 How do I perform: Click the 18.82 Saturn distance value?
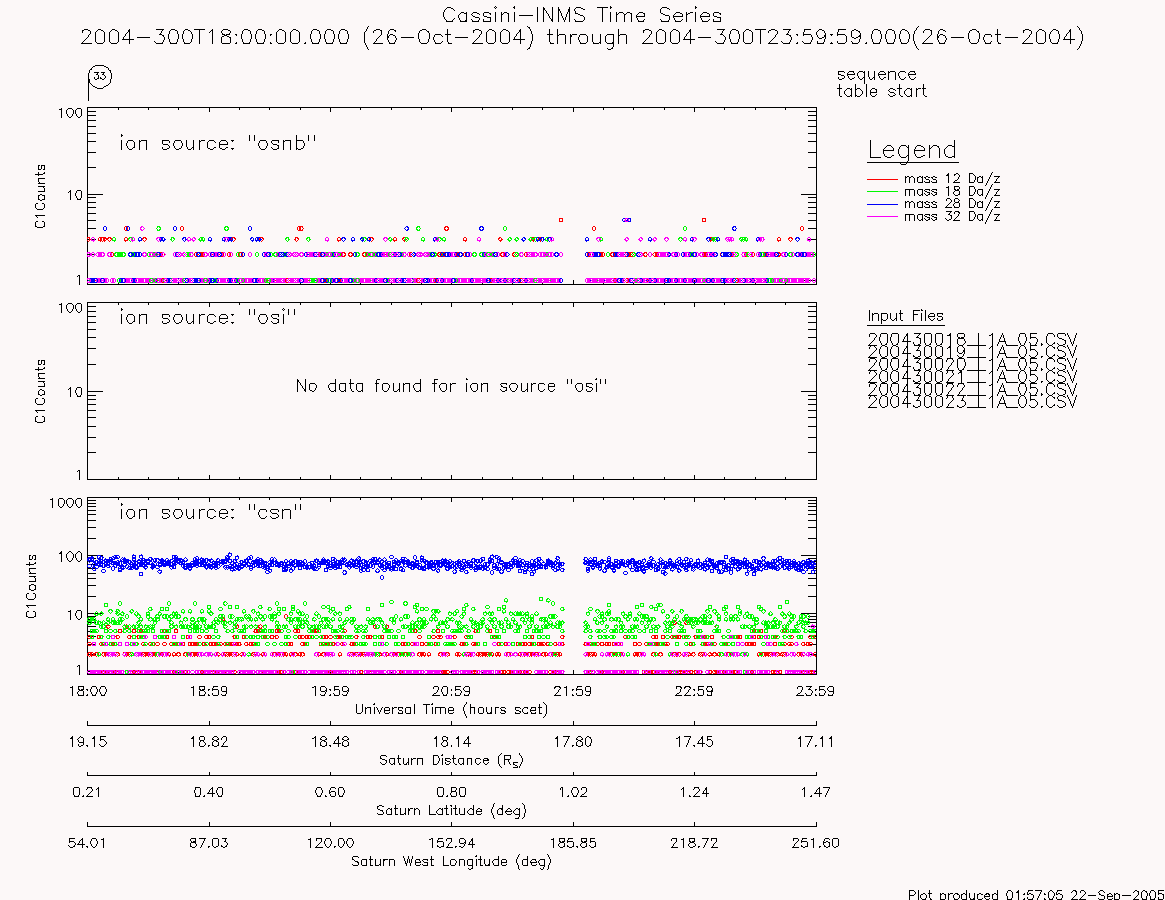coord(209,742)
